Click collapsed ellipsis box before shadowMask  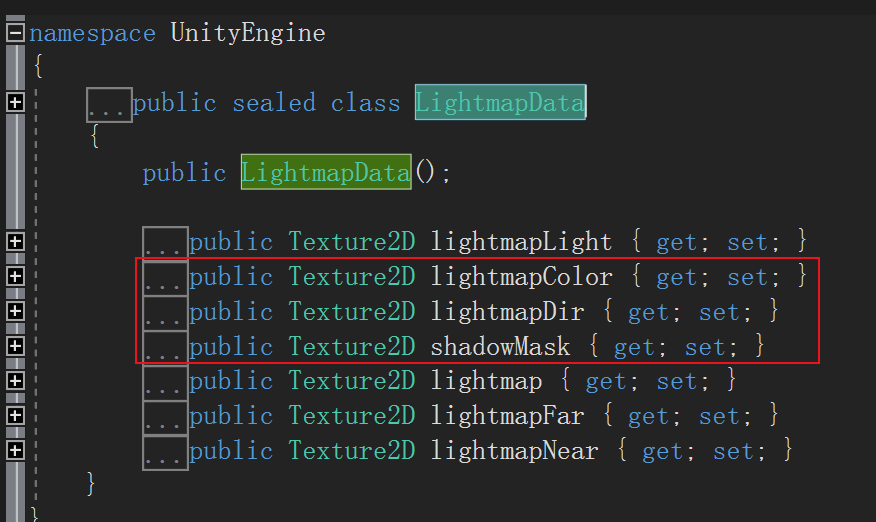coord(165,348)
